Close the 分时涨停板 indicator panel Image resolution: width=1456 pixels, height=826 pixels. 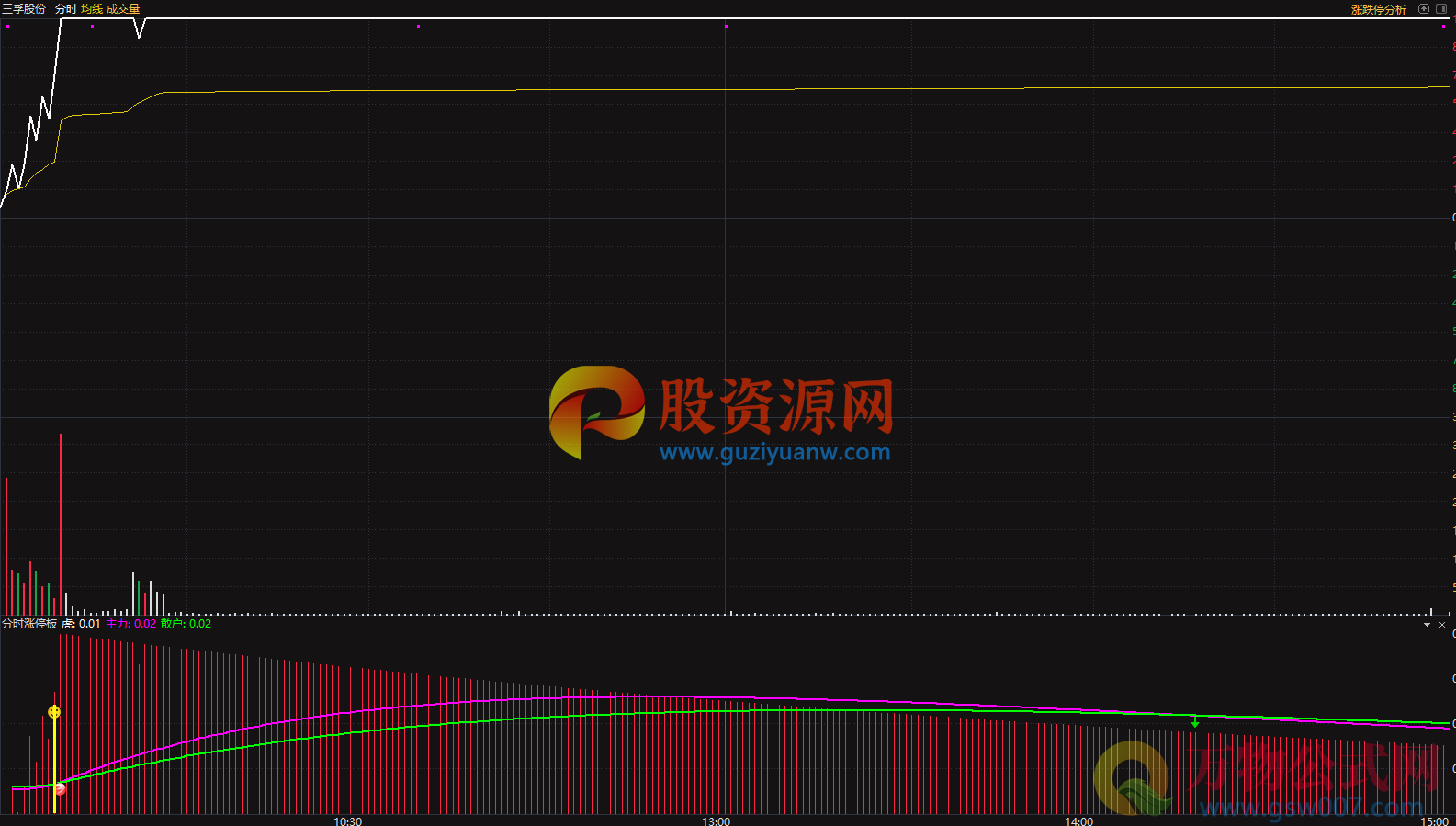point(1442,625)
